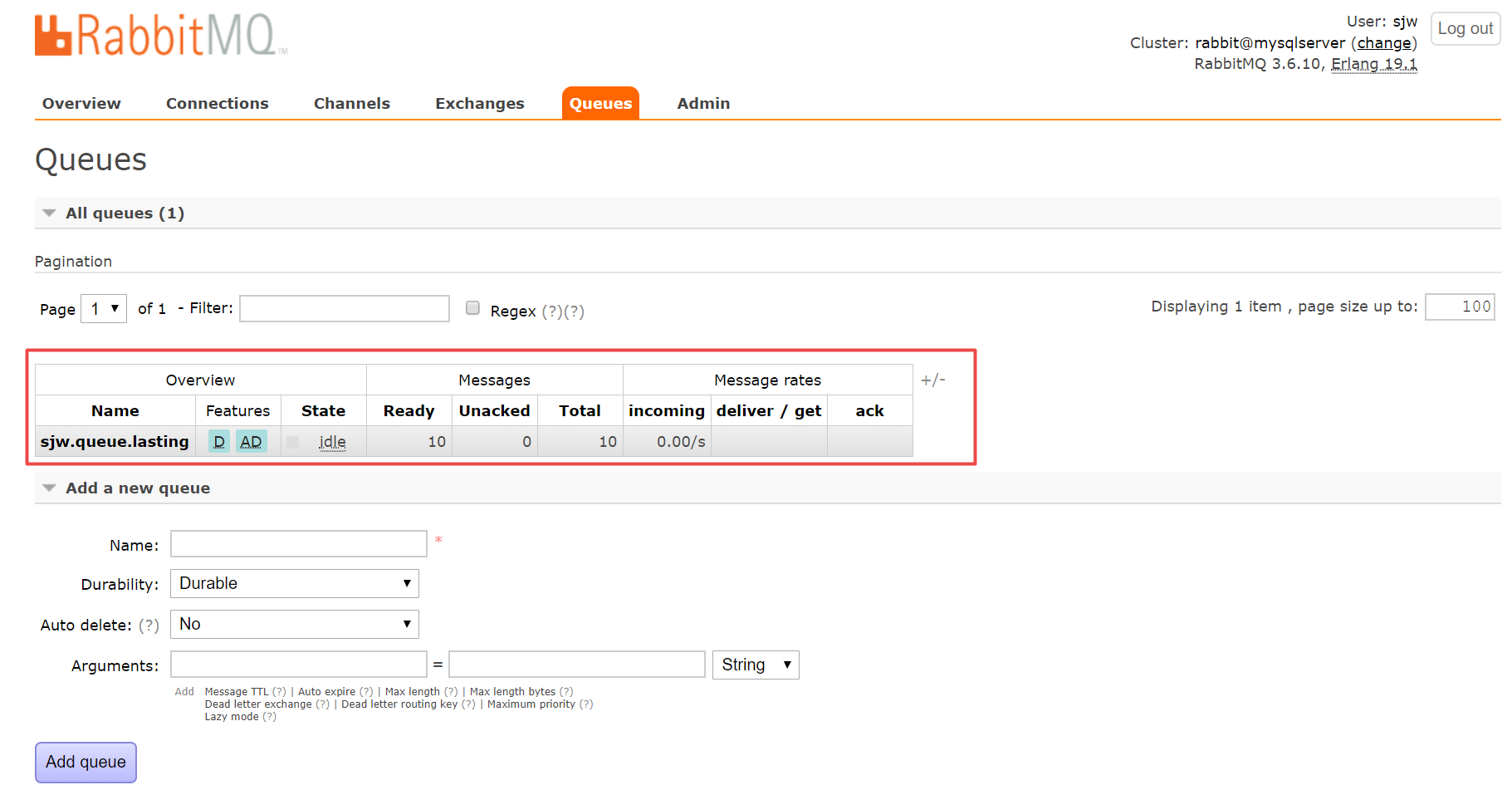Click the help icon next to Message TTL
The width and height of the screenshot is (1512, 785).
coord(279,692)
